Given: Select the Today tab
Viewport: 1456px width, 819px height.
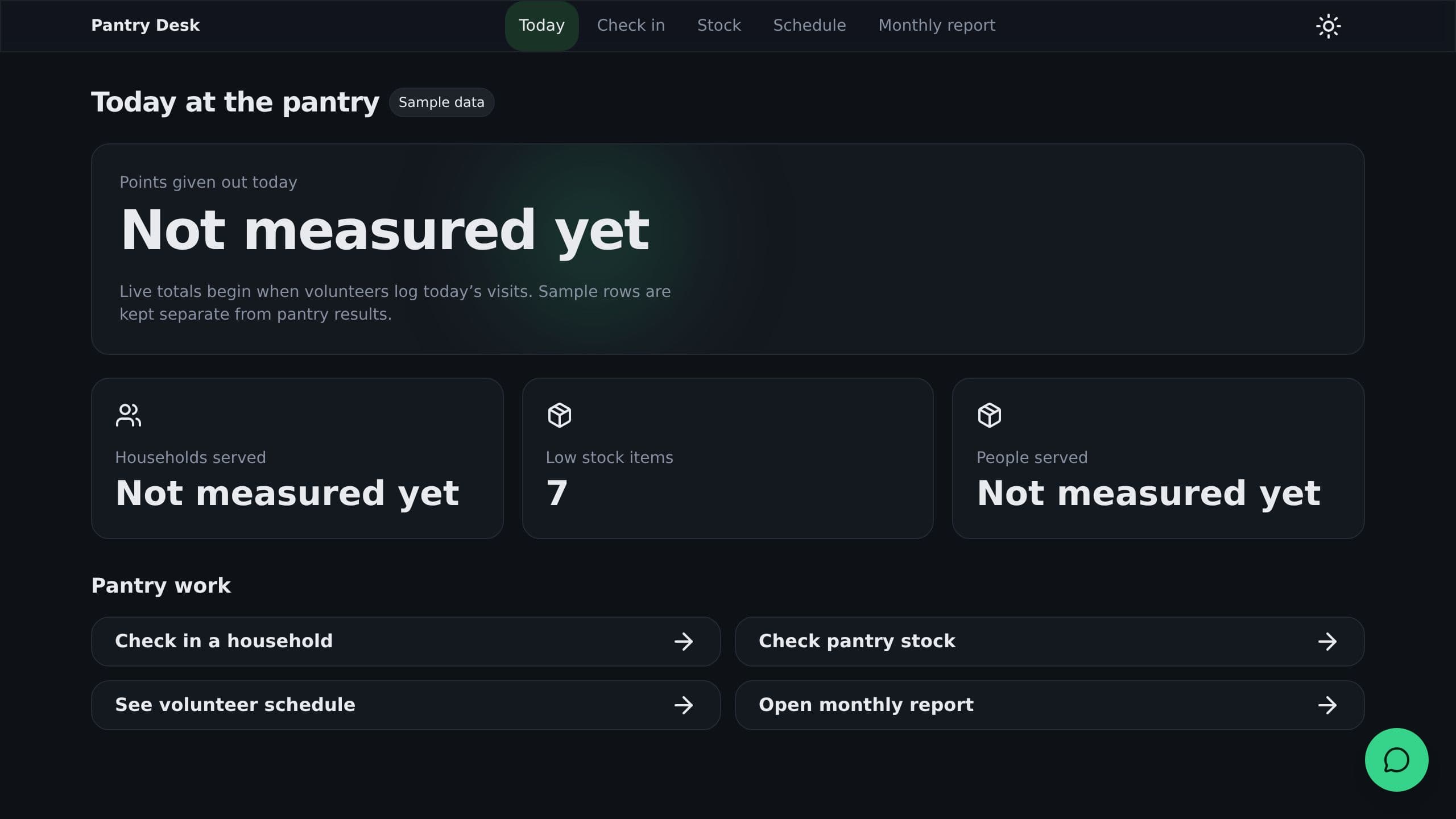Looking at the screenshot, I should click(x=541, y=26).
